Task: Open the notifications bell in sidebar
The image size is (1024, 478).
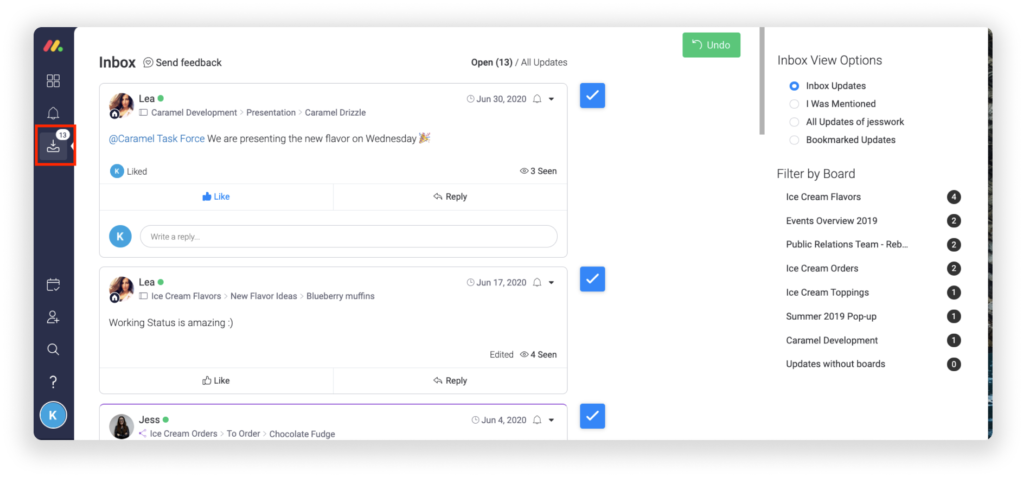Action: pos(54,114)
